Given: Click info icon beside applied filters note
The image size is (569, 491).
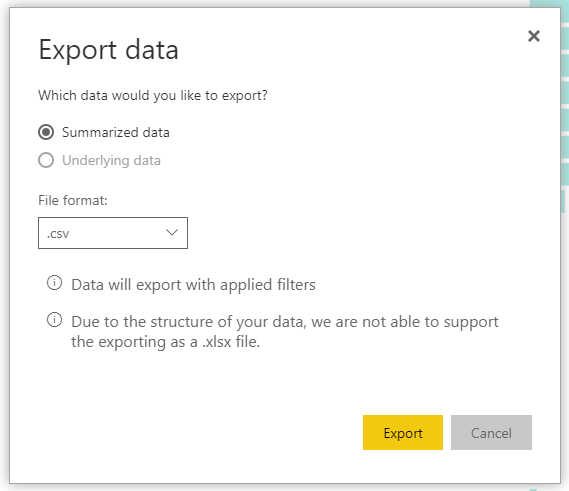Looking at the screenshot, I should (54, 283).
